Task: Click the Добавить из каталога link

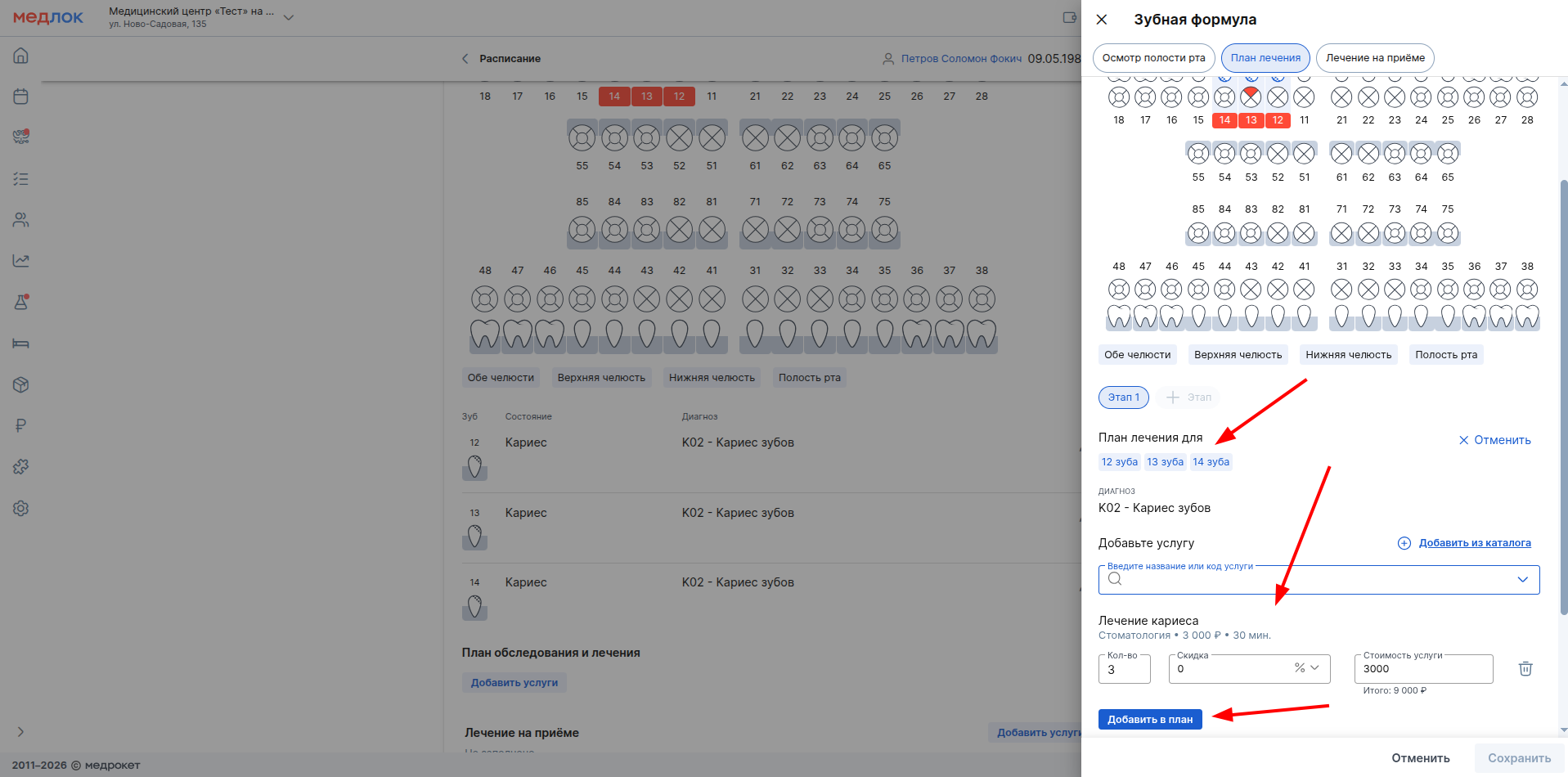Action: click(x=1474, y=543)
